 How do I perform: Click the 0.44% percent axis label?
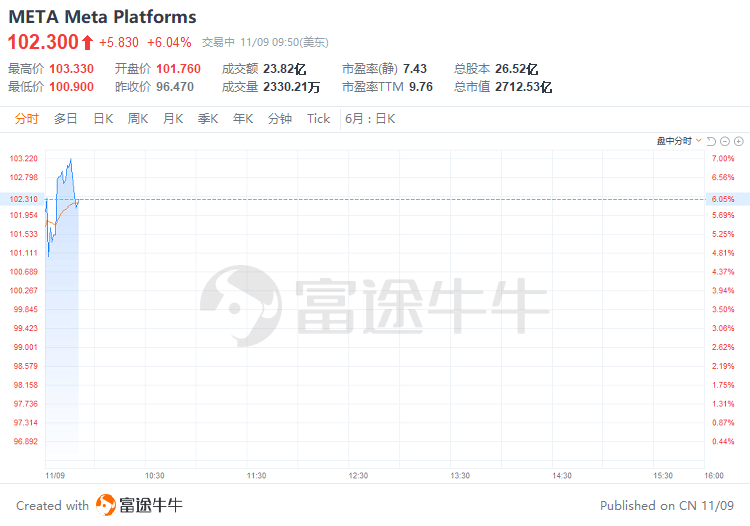pyautogui.click(x=723, y=441)
